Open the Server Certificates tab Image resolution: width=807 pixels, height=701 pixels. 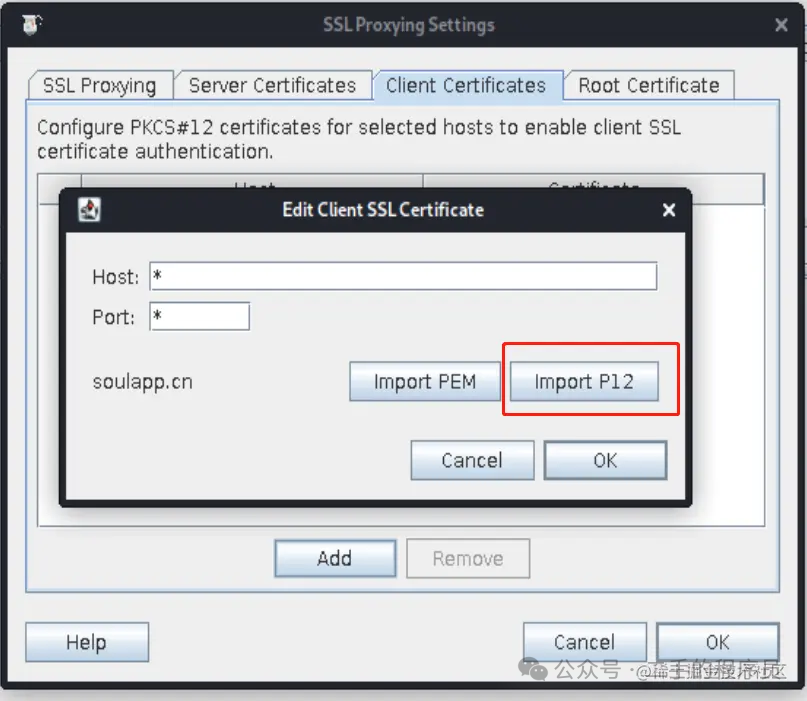pos(273,85)
